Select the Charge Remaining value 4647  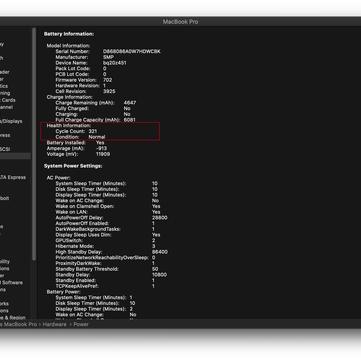pos(130,103)
